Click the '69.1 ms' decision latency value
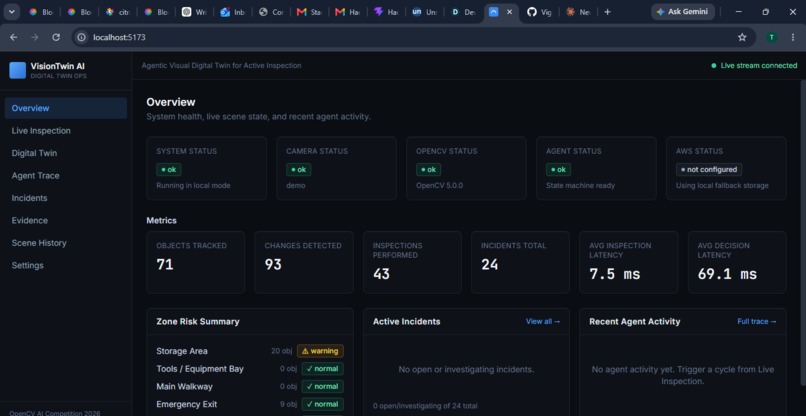The width and height of the screenshot is (806, 416). (x=727, y=274)
